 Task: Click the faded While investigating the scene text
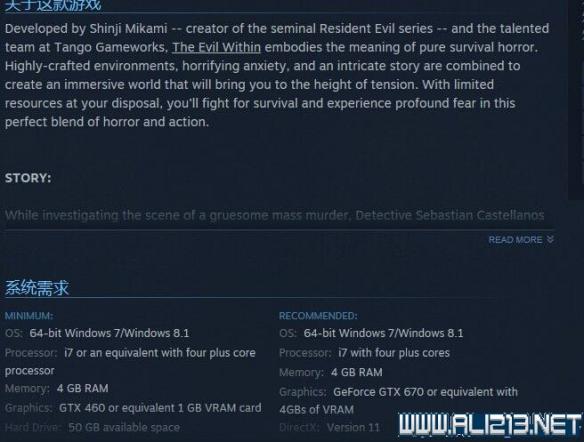[274, 215]
